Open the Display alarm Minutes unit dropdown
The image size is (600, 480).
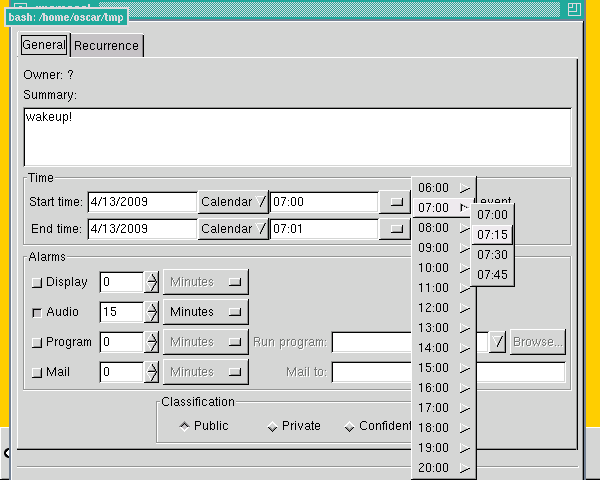pos(205,282)
